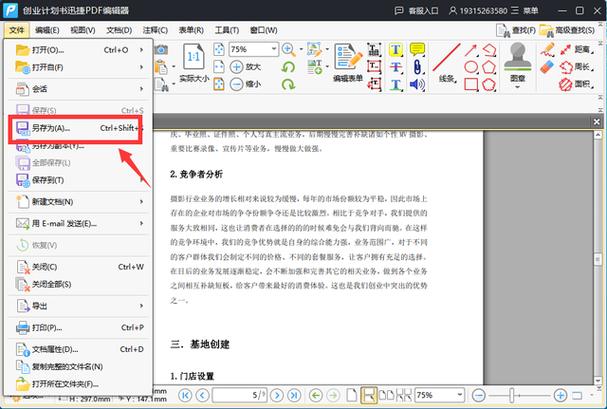Viewport: 607px width, 409px height.
Task: Select the strikethrough text T tool
Action: tap(395, 67)
